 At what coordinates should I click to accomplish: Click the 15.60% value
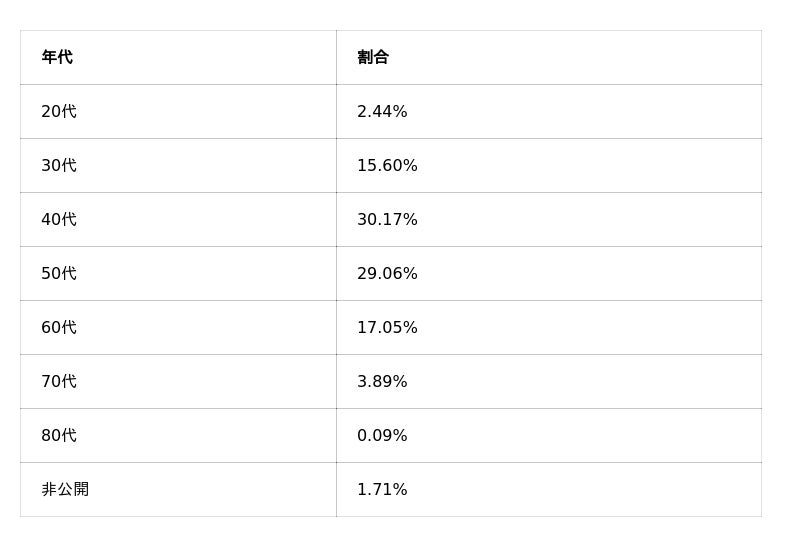click(x=387, y=166)
